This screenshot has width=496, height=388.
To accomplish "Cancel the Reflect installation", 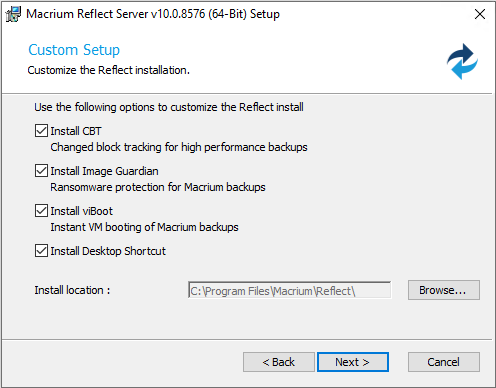I will pyautogui.click(x=444, y=362).
